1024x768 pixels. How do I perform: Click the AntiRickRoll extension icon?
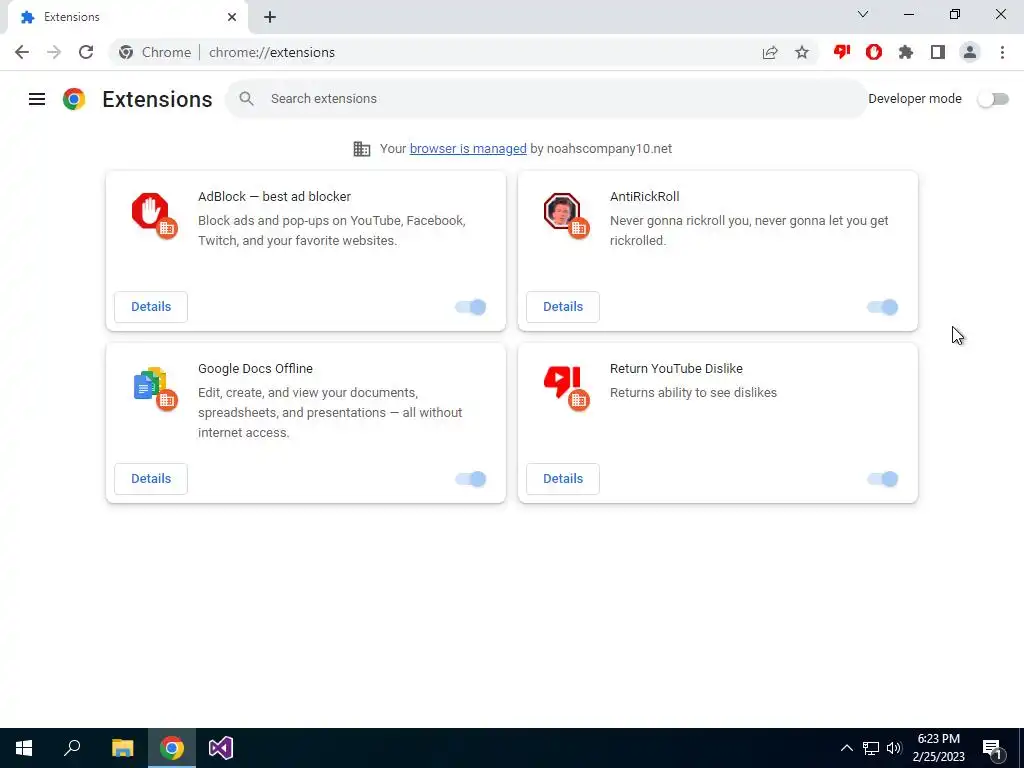pyautogui.click(x=562, y=210)
